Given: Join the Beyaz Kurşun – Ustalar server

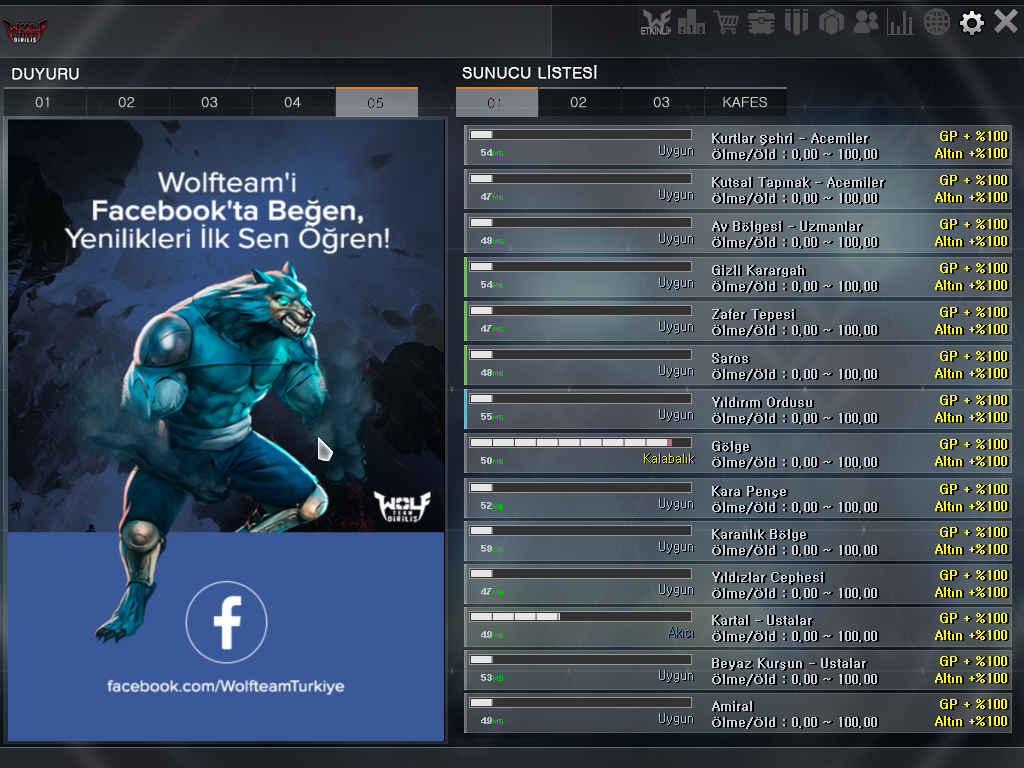Looking at the screenshot, I should 738,670.
